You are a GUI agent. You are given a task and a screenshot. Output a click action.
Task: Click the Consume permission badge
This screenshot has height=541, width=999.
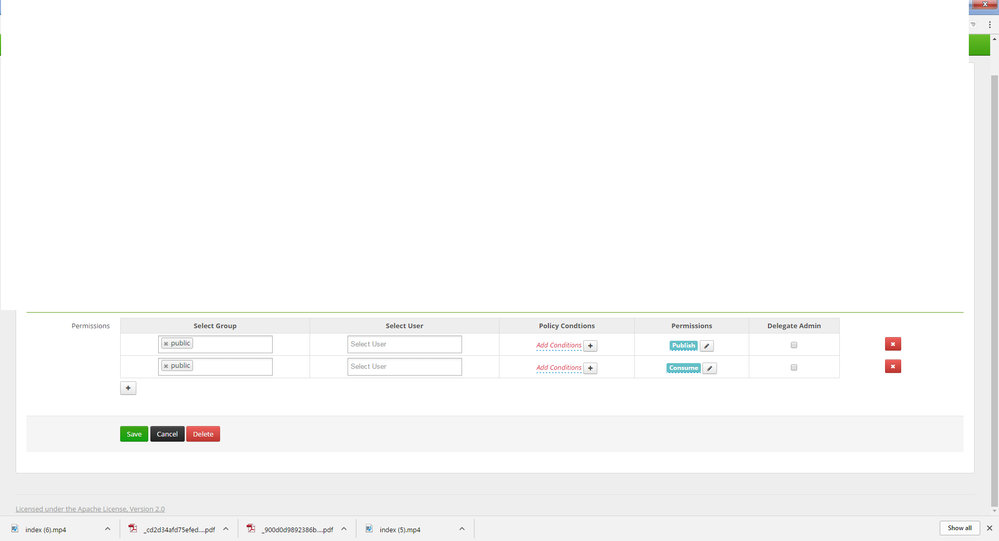(x=684, y=368)
